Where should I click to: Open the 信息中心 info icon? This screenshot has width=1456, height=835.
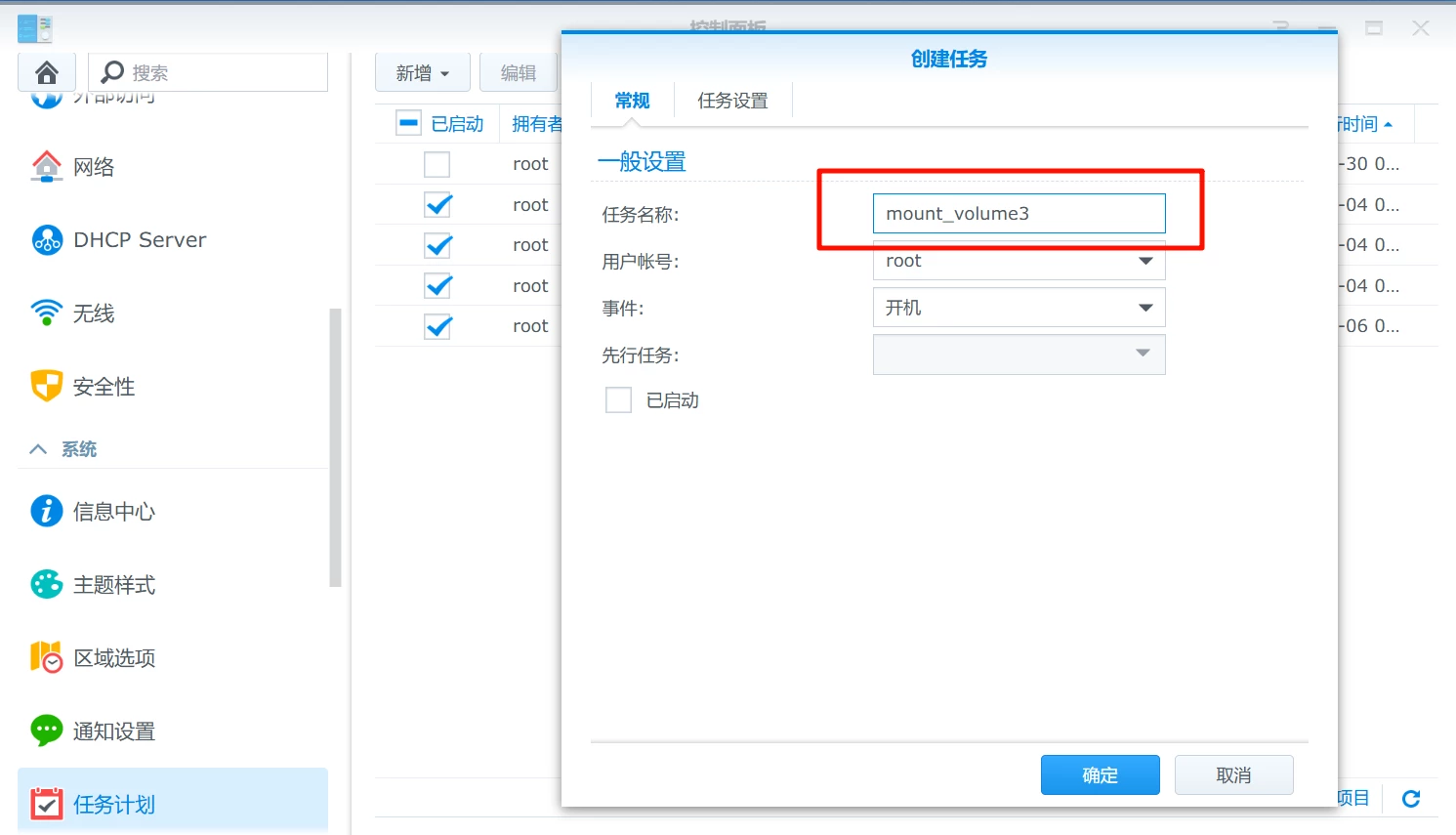46,511
